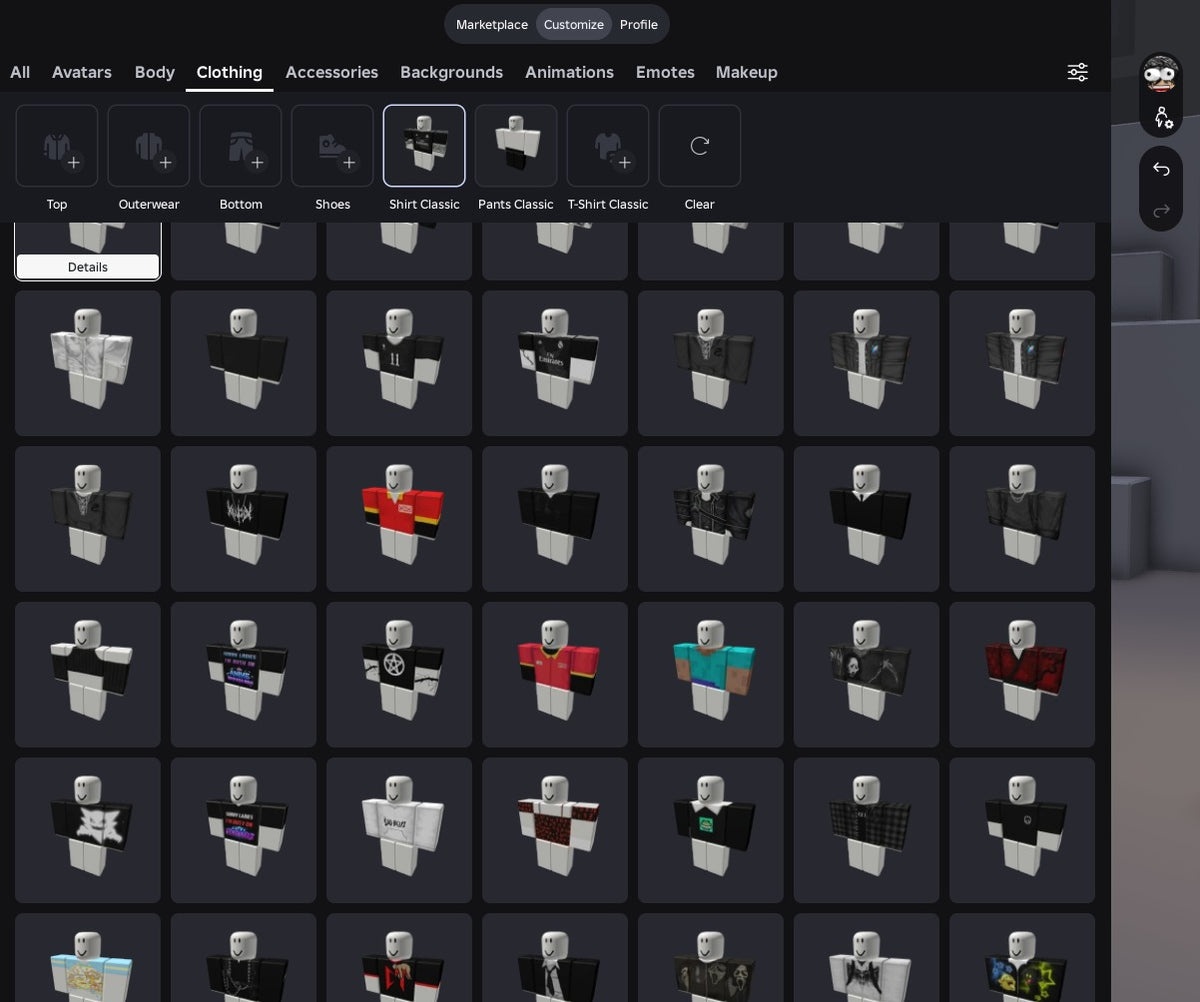Image resolution: width=1200 pixels, height=1002 pixels.
Task: Open the Emotes category tab
Action: tap(665, 72)
